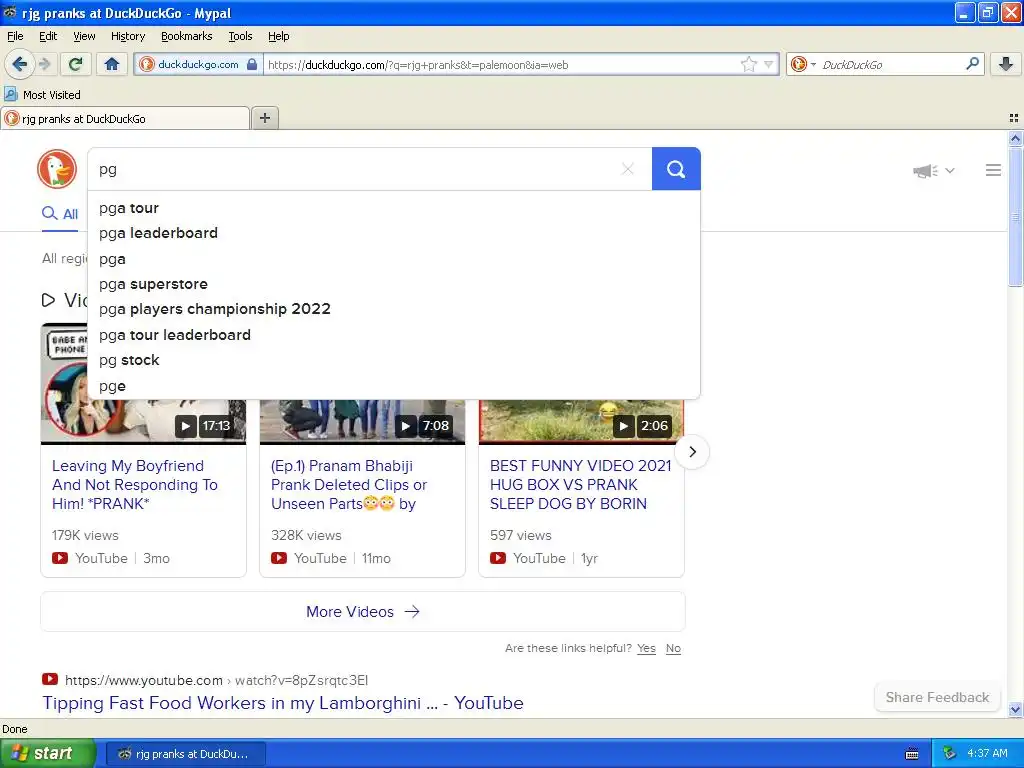Click the scrollbar up arrow
1024x768 pixels.
pos(1015,138)
